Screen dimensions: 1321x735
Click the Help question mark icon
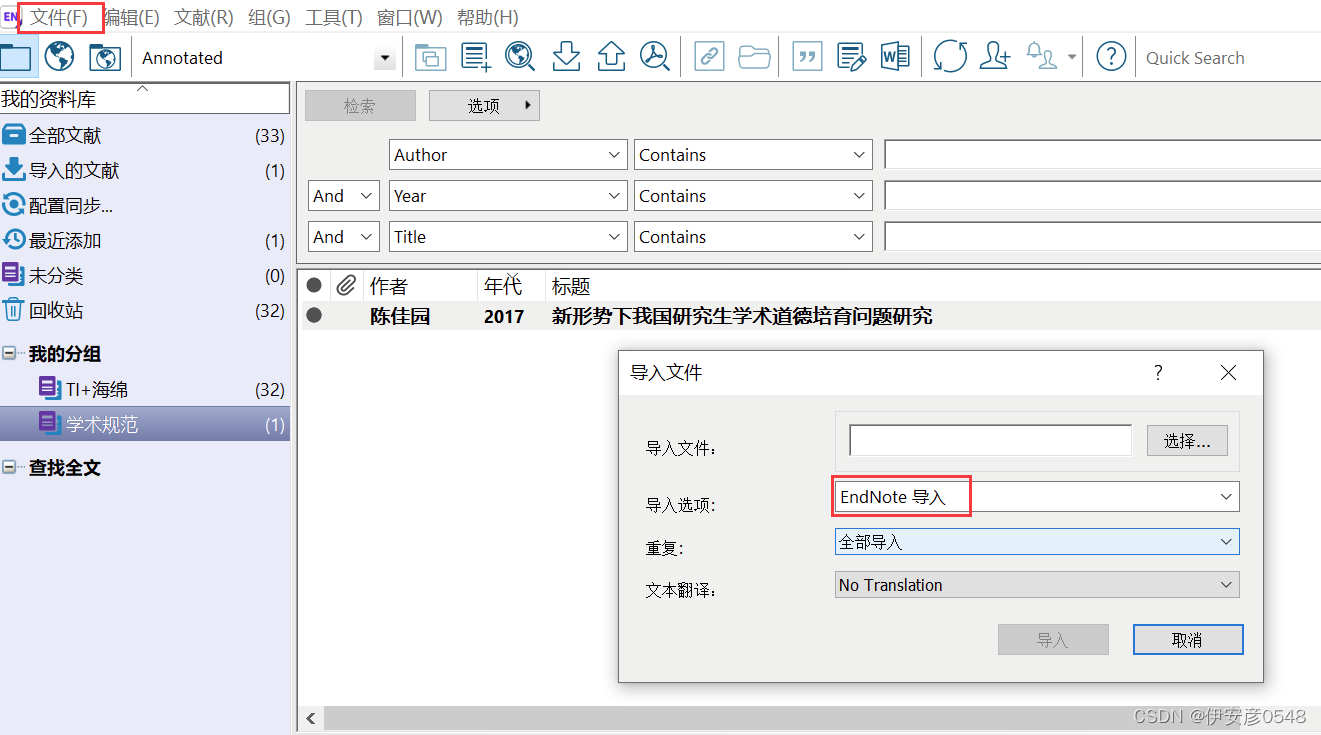pos(1111,56)
